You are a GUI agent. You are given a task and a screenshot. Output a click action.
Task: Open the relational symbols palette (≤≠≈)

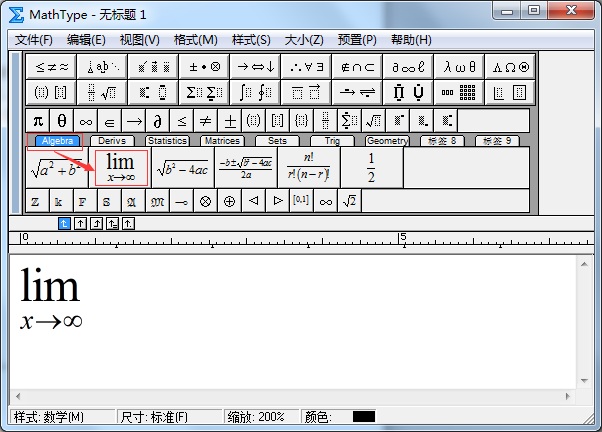51,67
